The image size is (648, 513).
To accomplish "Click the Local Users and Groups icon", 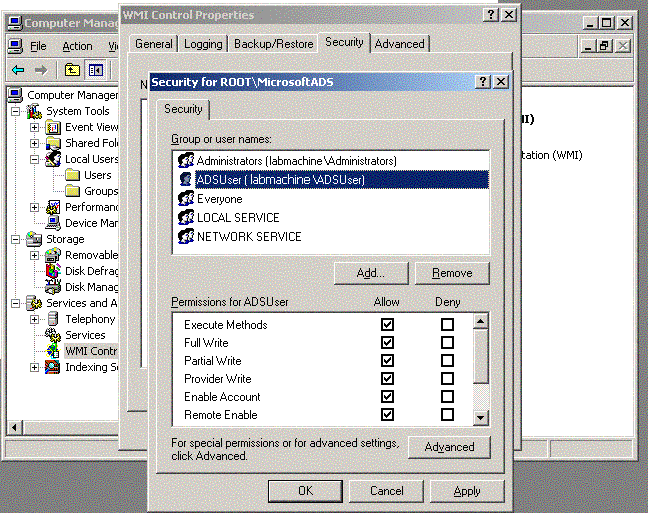I will pyautogui.click(x=53, y=159).
